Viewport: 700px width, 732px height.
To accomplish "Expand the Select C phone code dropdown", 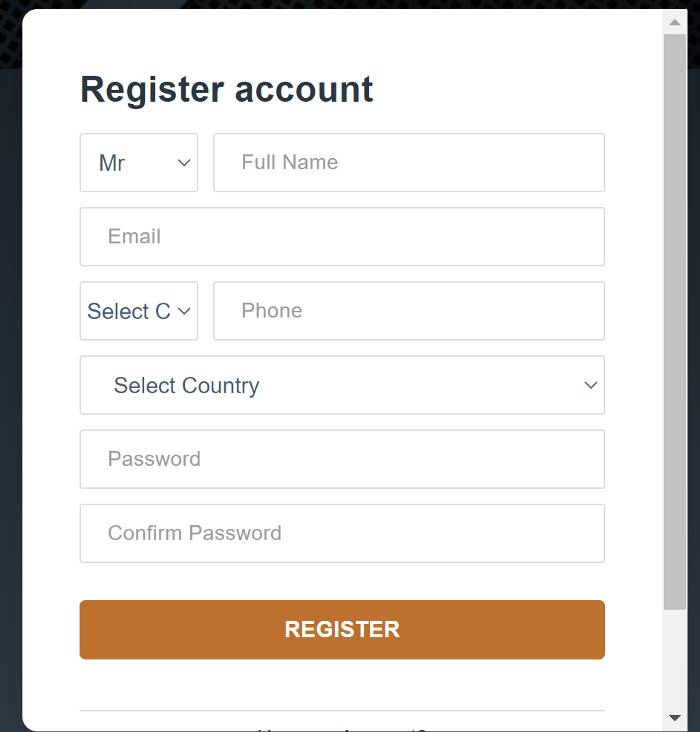I will tap(129, 311).
